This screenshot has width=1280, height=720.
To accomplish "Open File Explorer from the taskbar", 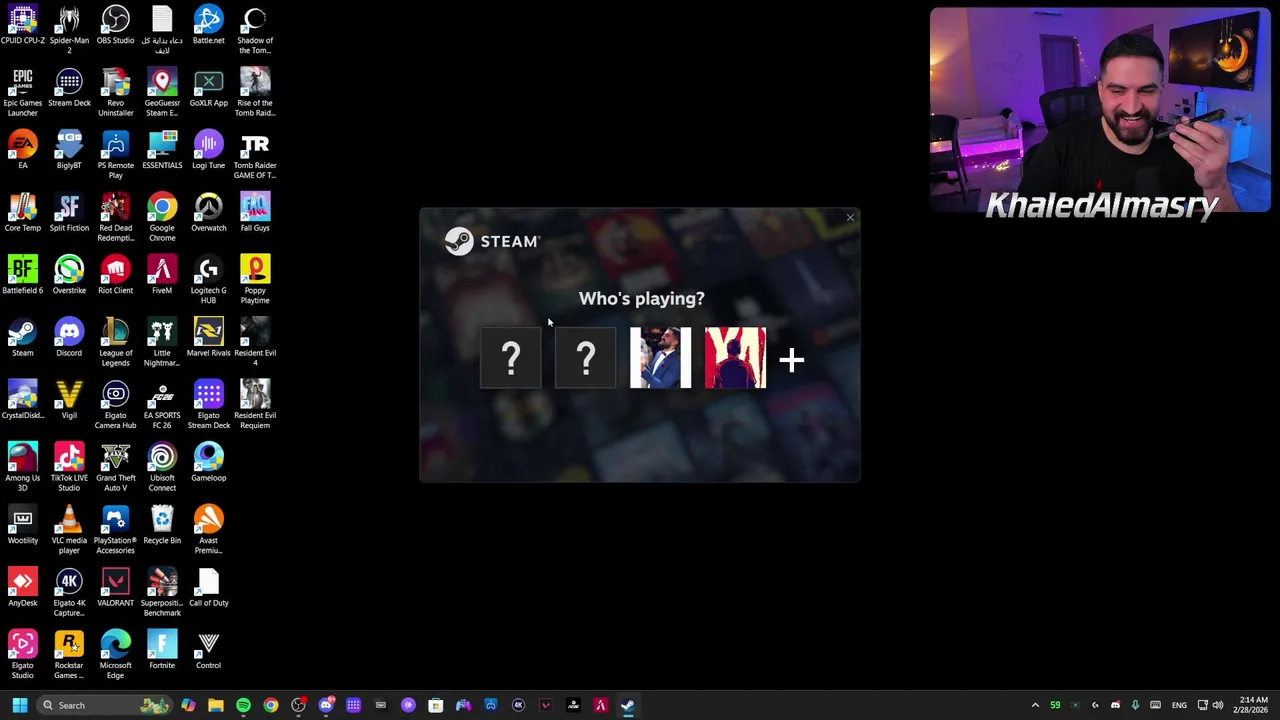I will (215, 705).
